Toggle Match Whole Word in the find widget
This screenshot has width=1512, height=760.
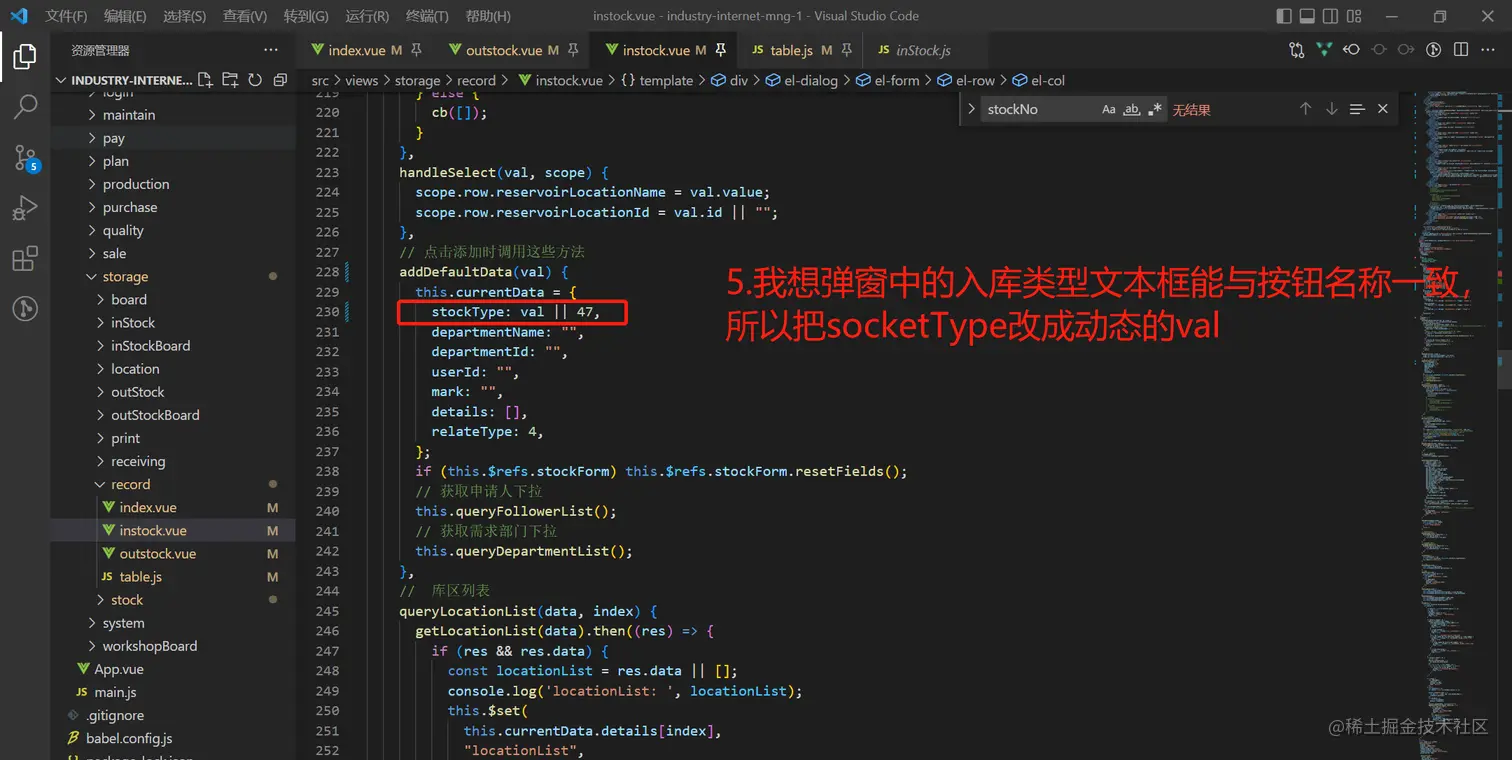click(1132, 109)
